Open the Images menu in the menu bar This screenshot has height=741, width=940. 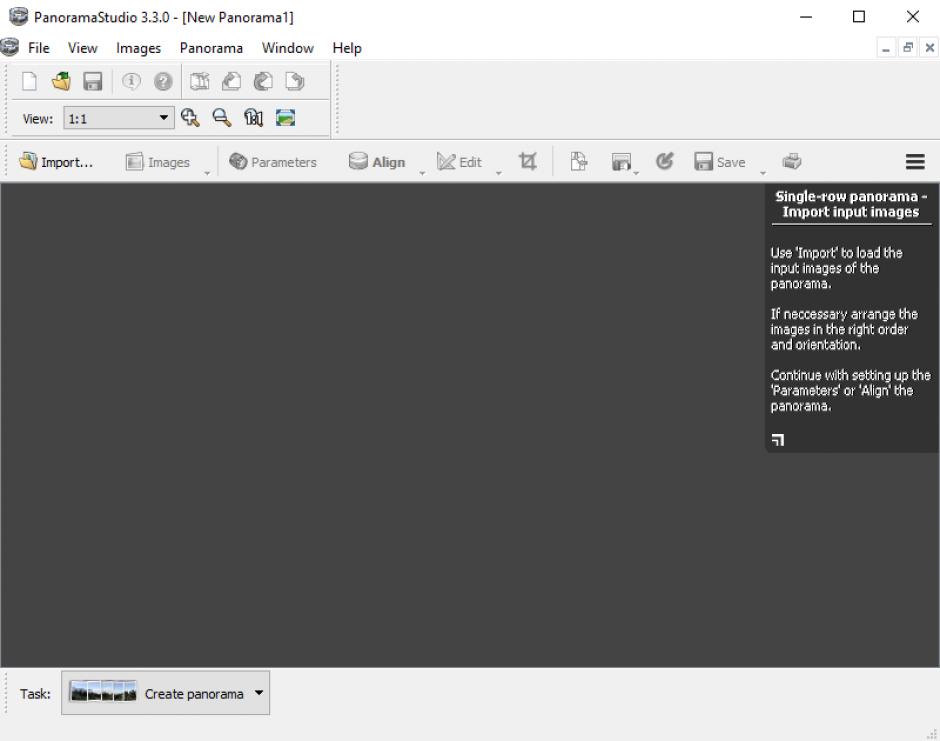click(x=138, y=48)
